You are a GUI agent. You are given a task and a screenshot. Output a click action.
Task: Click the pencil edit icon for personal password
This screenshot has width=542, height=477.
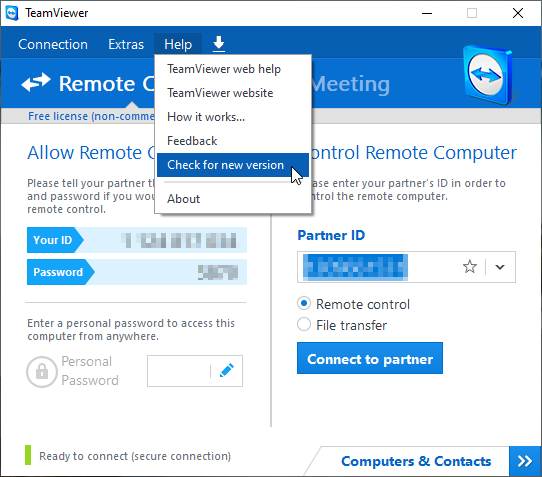[227, 371]
